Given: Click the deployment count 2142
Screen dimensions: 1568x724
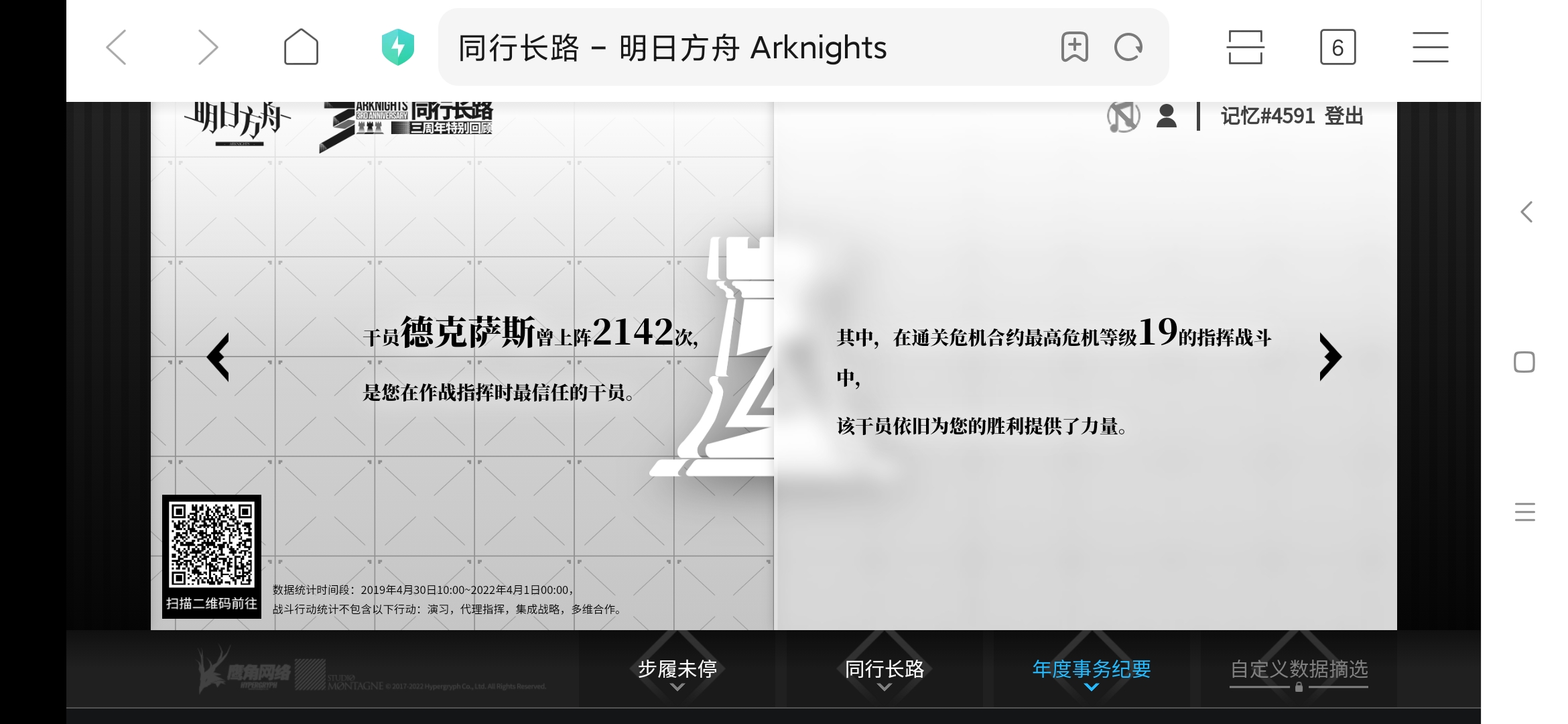Looking at the screenshot, I should pyautogui.click(x=633, y=331).
